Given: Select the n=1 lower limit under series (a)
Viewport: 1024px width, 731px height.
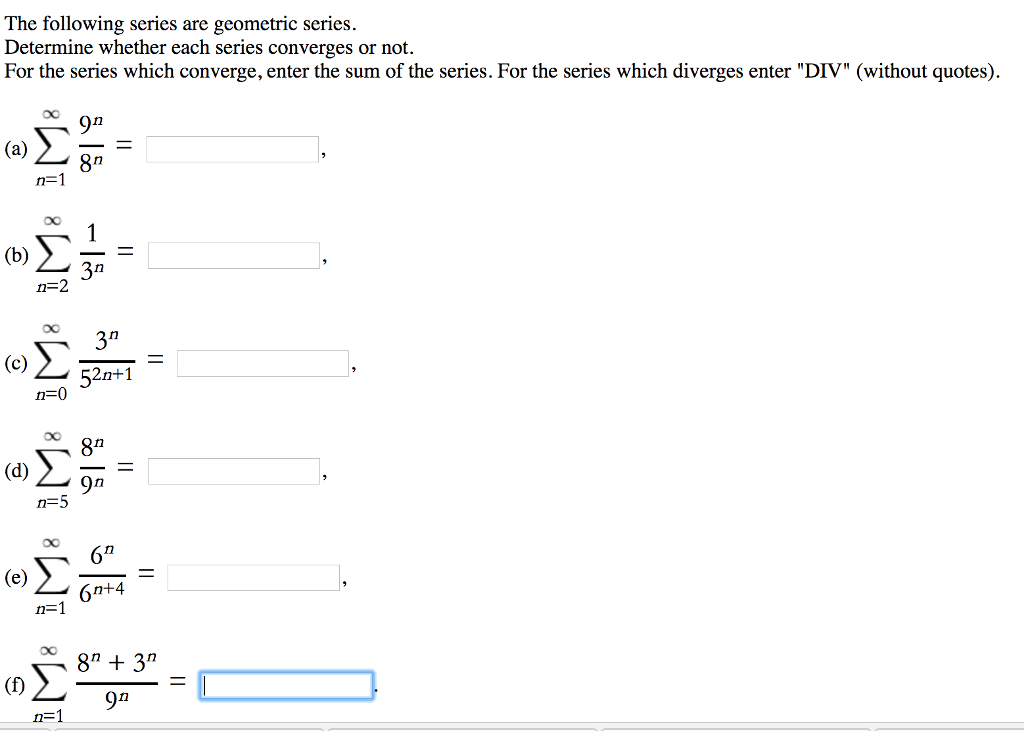Looking at the screenshot, I should coord(50,182).
